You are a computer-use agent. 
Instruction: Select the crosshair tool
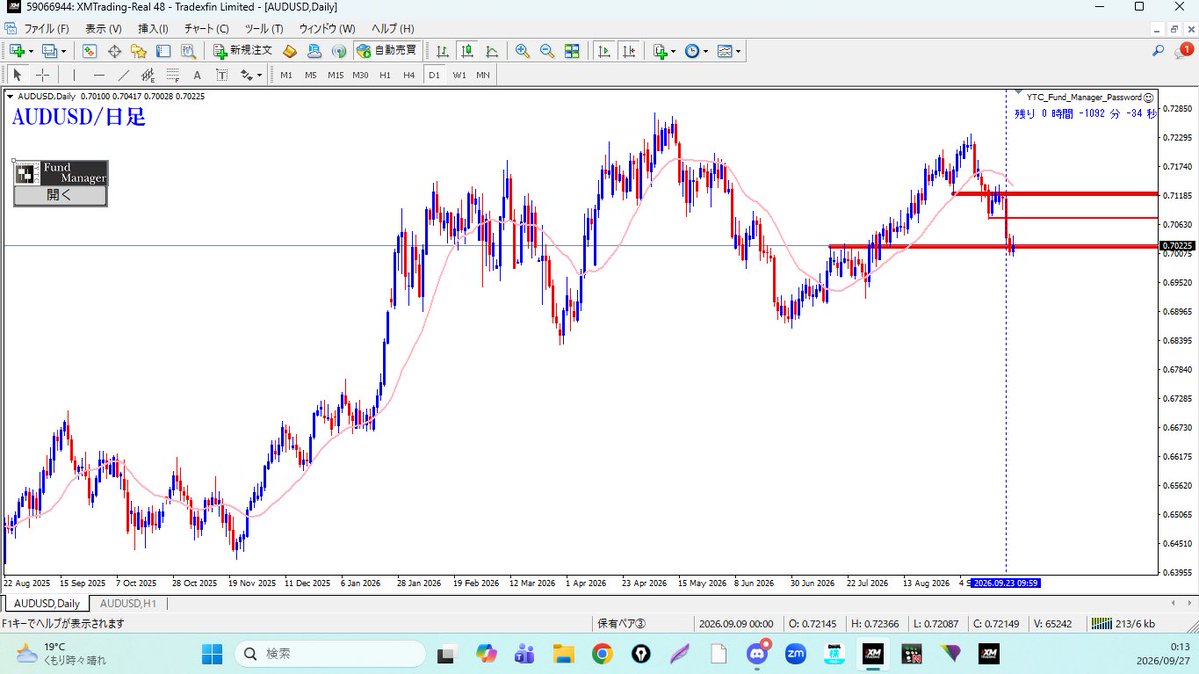click(43, 75)
